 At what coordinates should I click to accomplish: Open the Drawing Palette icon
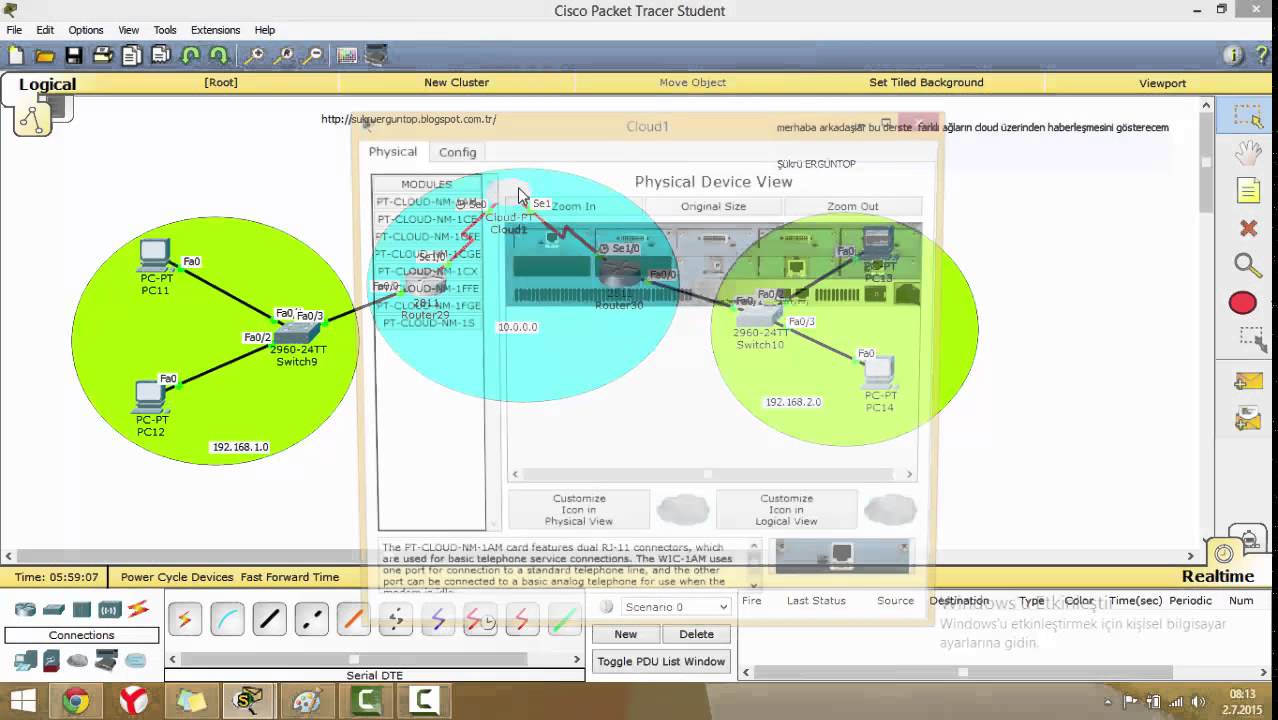click(x=347, y=56)
